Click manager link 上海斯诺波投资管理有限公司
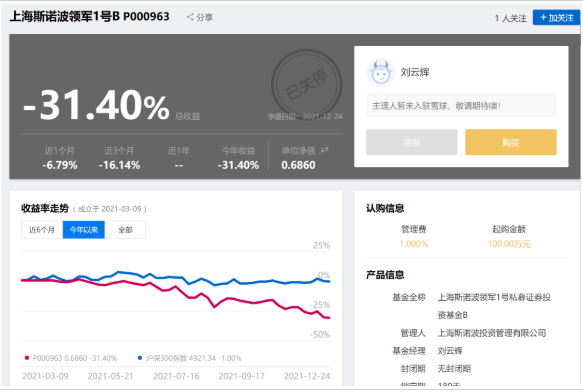 [x=492, y=333]
